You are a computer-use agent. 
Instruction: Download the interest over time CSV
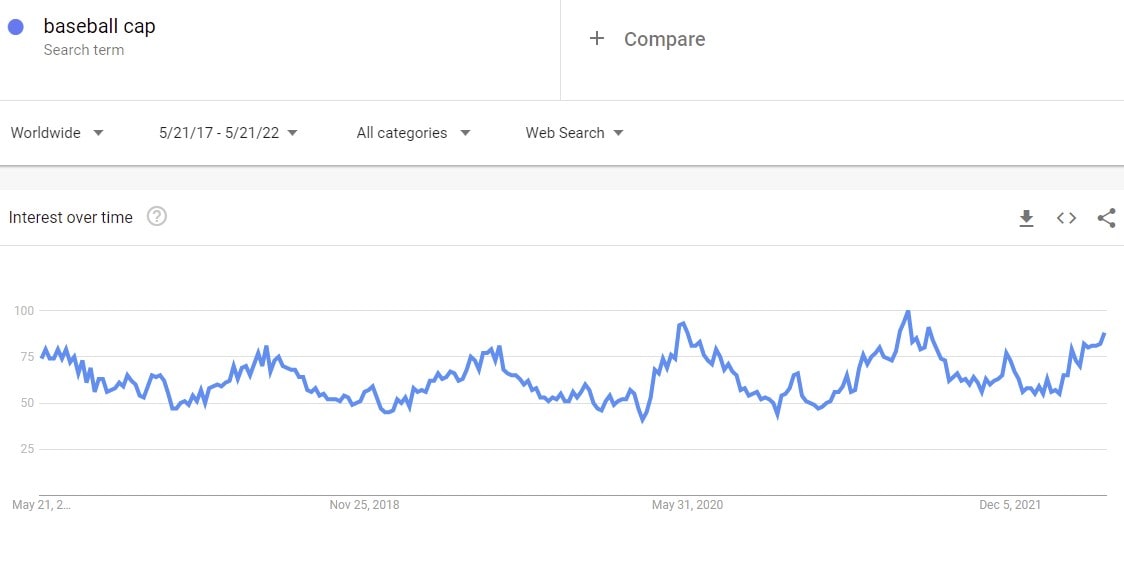[1026, 218]
